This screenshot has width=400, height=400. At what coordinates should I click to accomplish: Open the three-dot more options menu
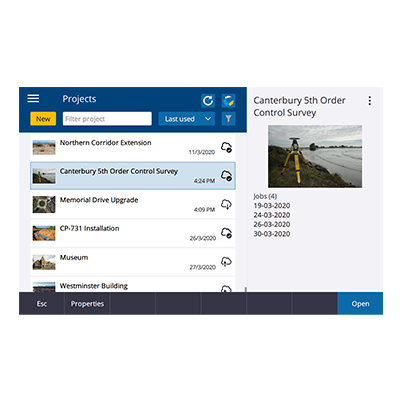click(370, 101)
